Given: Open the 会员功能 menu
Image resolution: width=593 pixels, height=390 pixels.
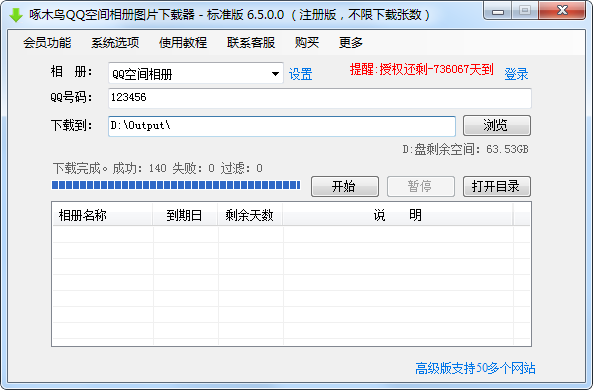Looking at the screenshot, I should (x=47, y=42).
